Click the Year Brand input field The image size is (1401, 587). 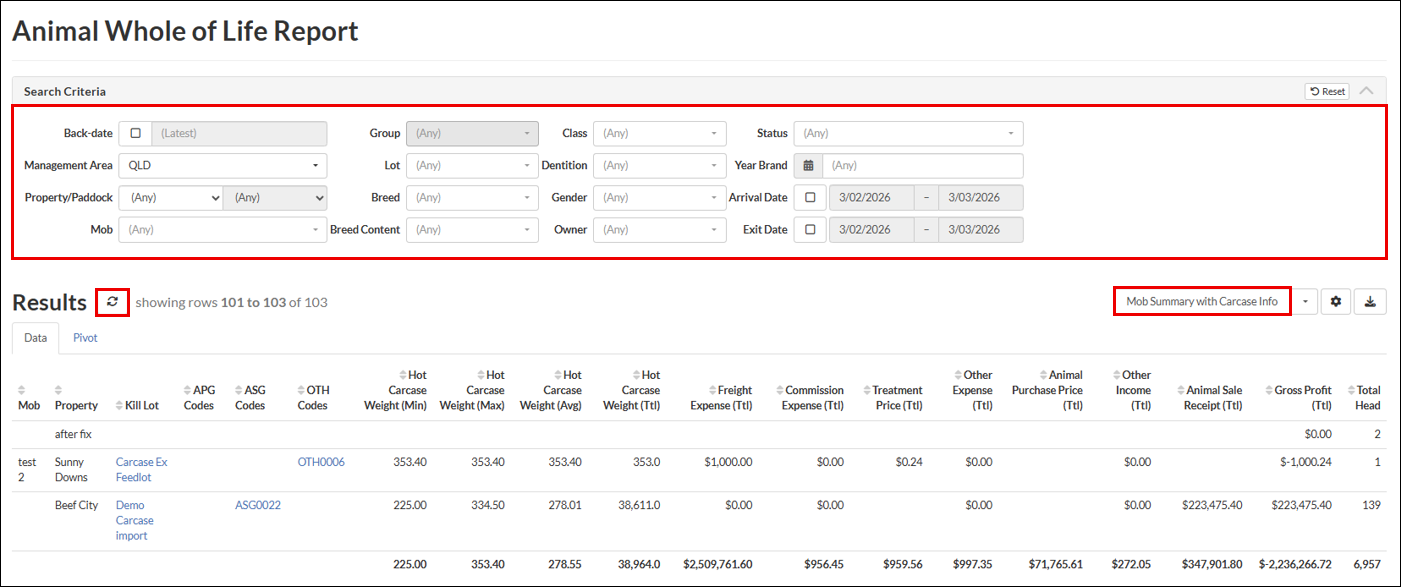922,166
